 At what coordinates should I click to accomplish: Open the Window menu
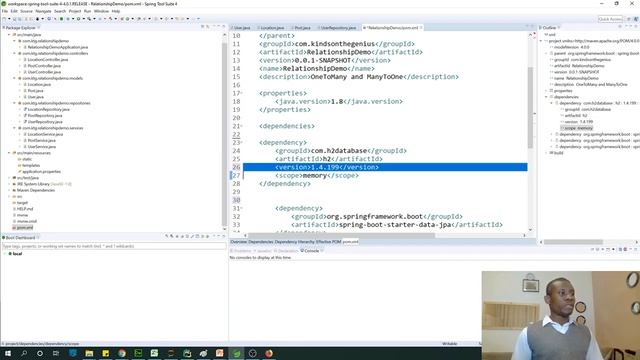101,11
